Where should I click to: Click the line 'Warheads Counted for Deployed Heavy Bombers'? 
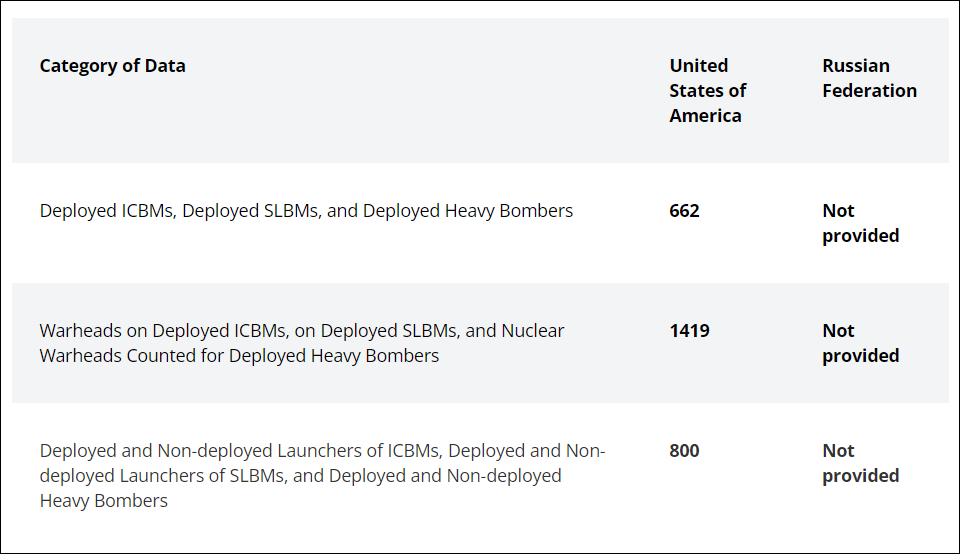tap(239, 356)
